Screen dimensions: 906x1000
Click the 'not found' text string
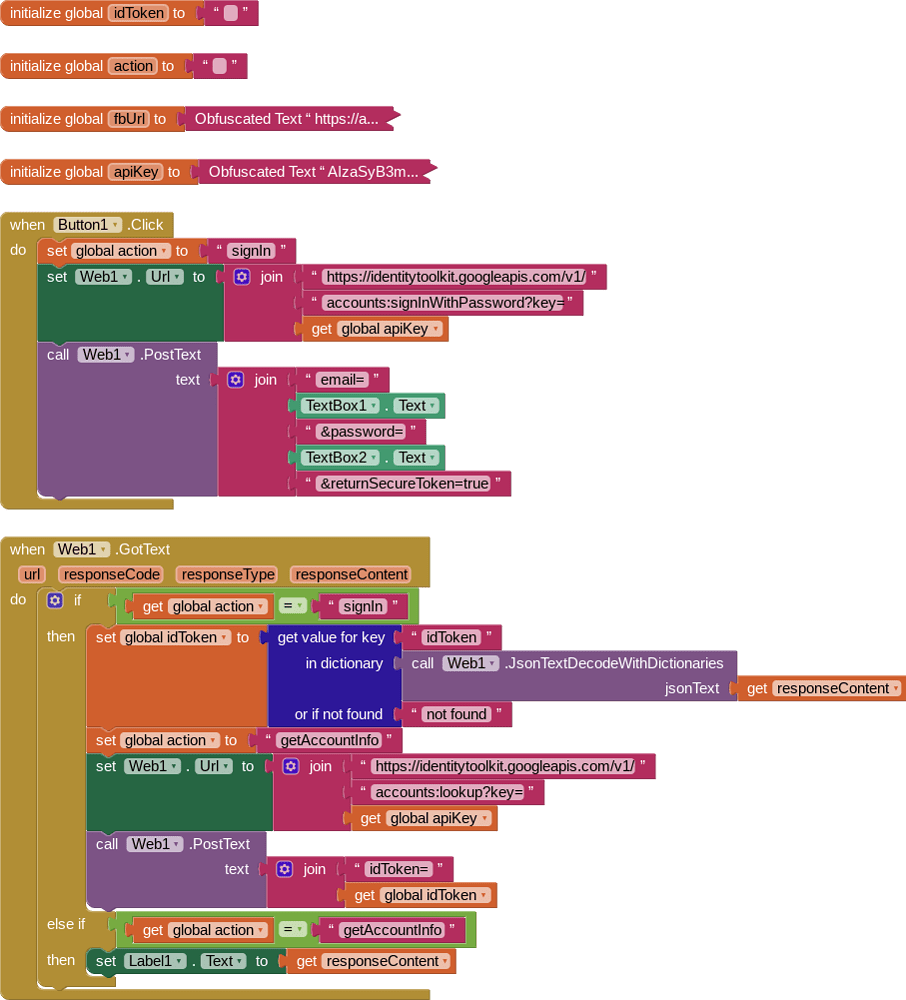456,714
